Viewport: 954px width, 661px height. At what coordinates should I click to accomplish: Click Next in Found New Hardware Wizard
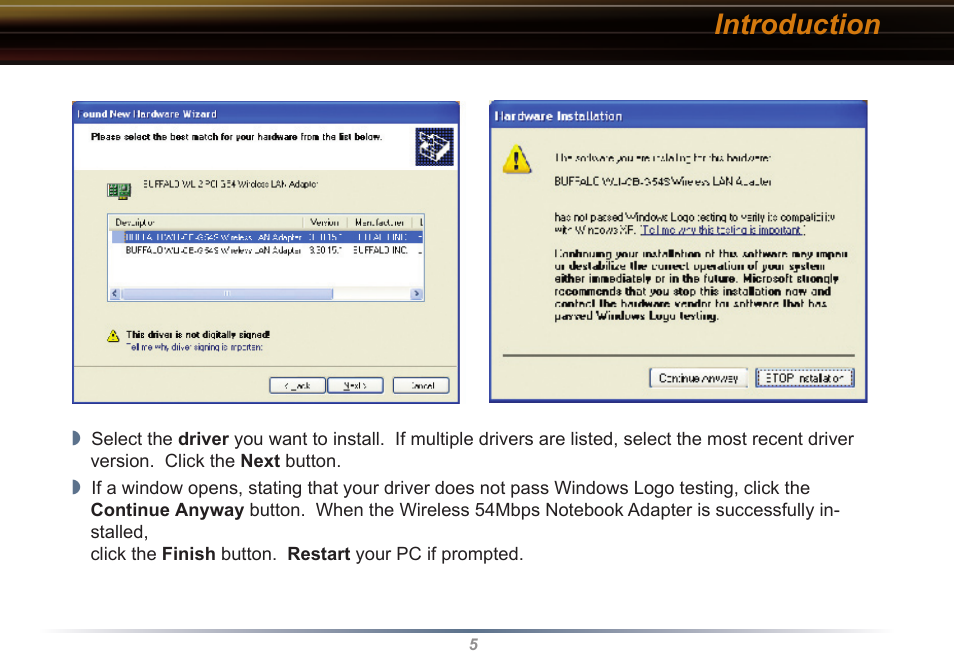pos(355,386)
